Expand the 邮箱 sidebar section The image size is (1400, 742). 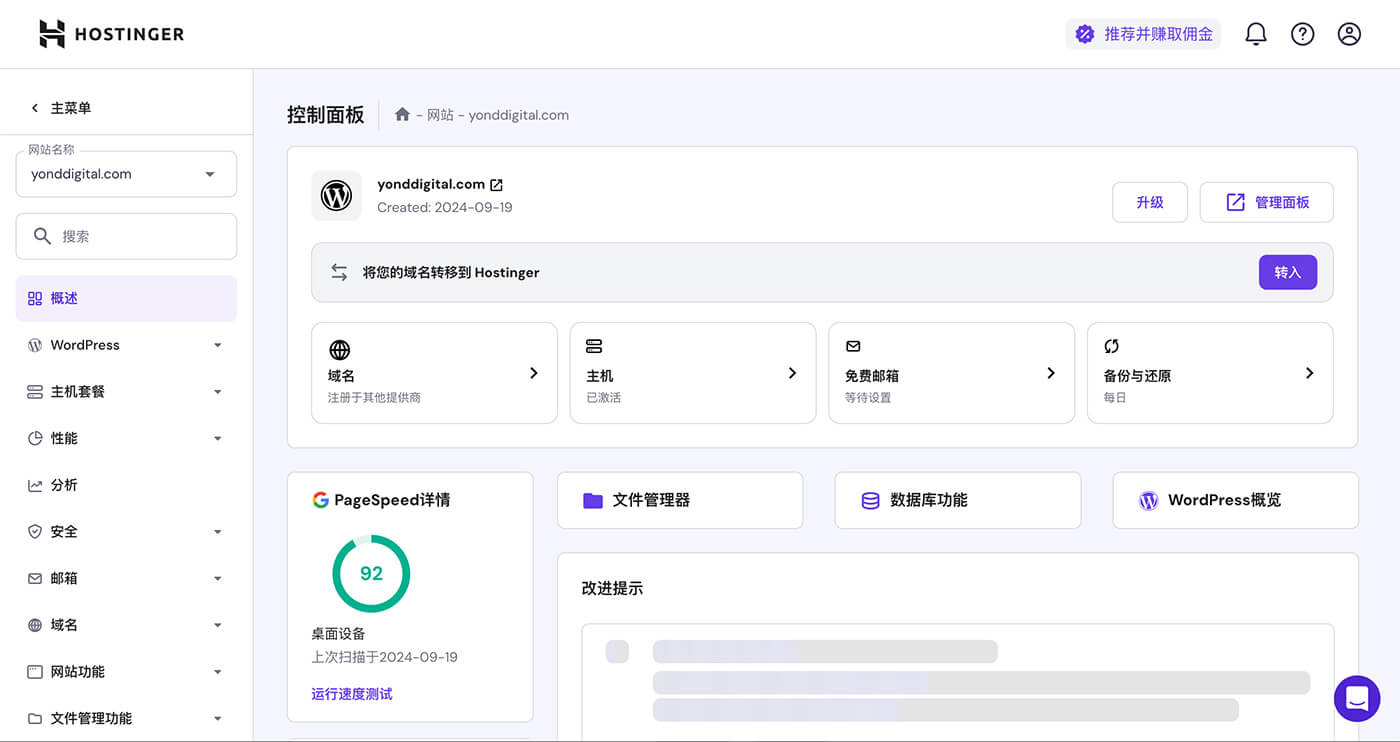[217, 579]
